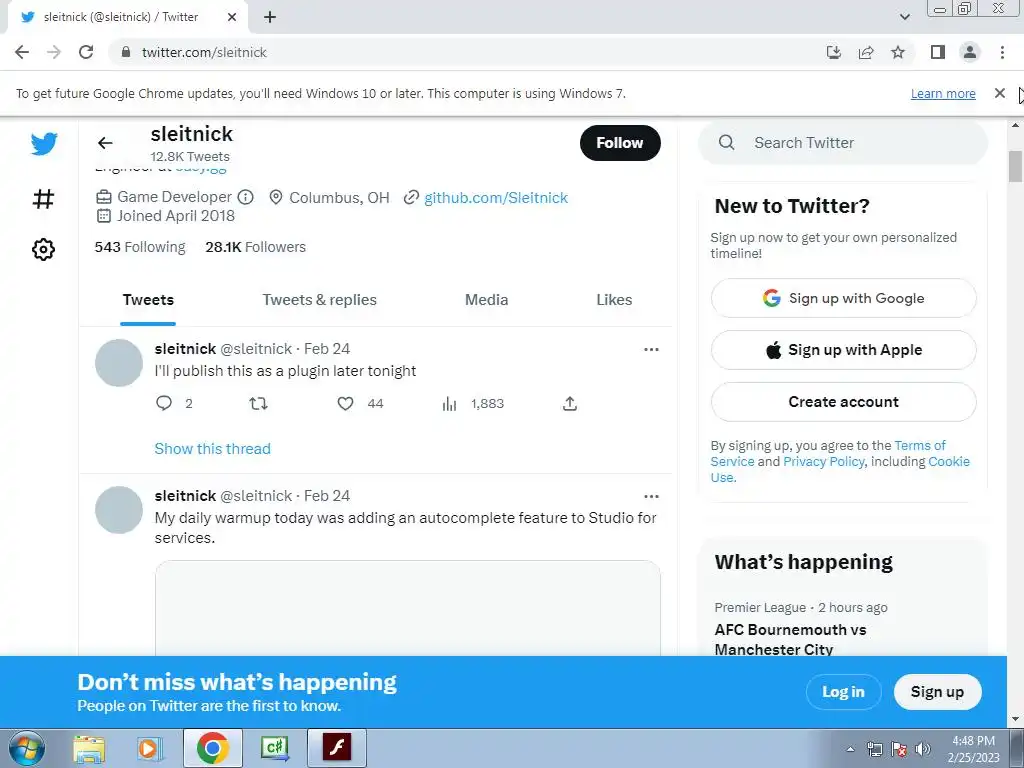View the 28.1K Followers list

click(255, 247)
